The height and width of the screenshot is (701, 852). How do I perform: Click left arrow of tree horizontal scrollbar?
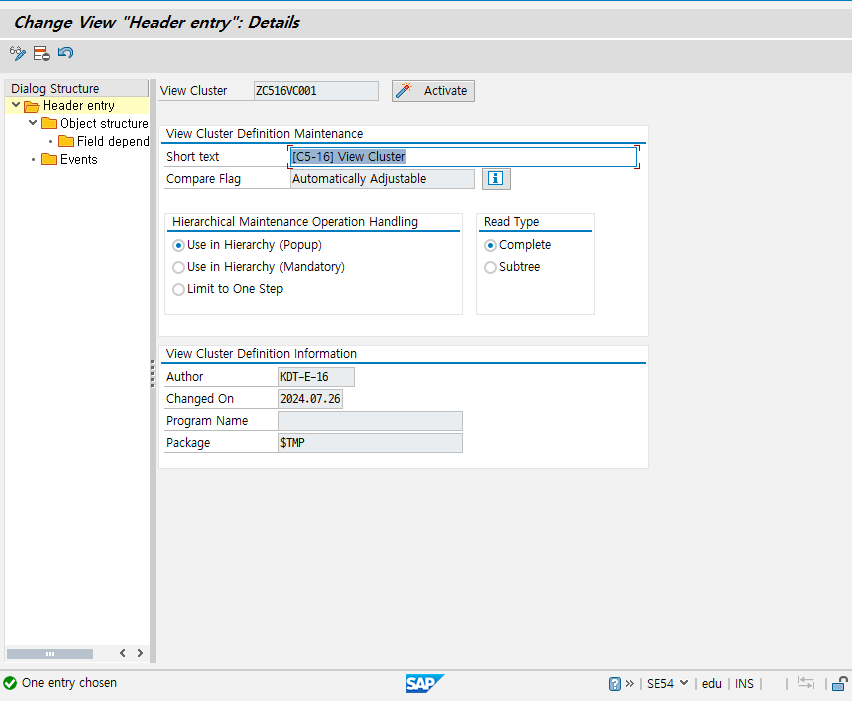click(x=123, y=653)
